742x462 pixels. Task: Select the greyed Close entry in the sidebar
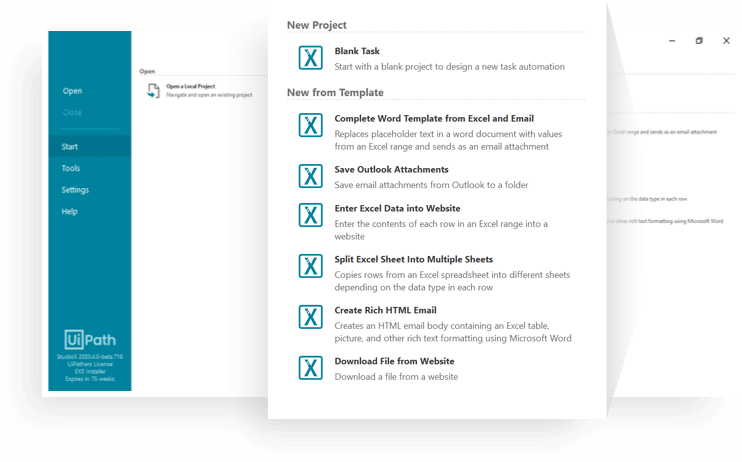click(72, 113)
